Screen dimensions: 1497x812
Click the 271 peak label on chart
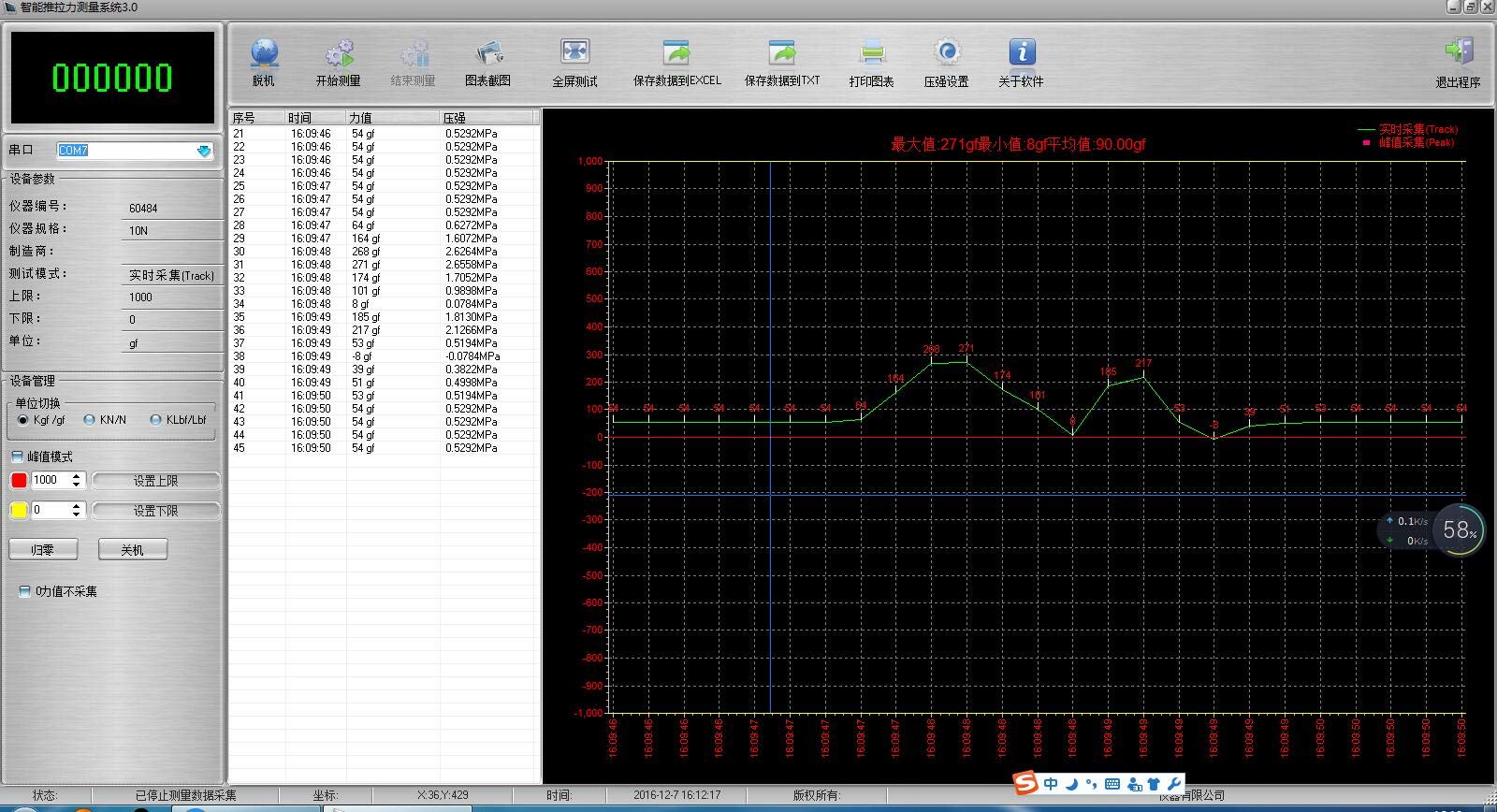967,348
